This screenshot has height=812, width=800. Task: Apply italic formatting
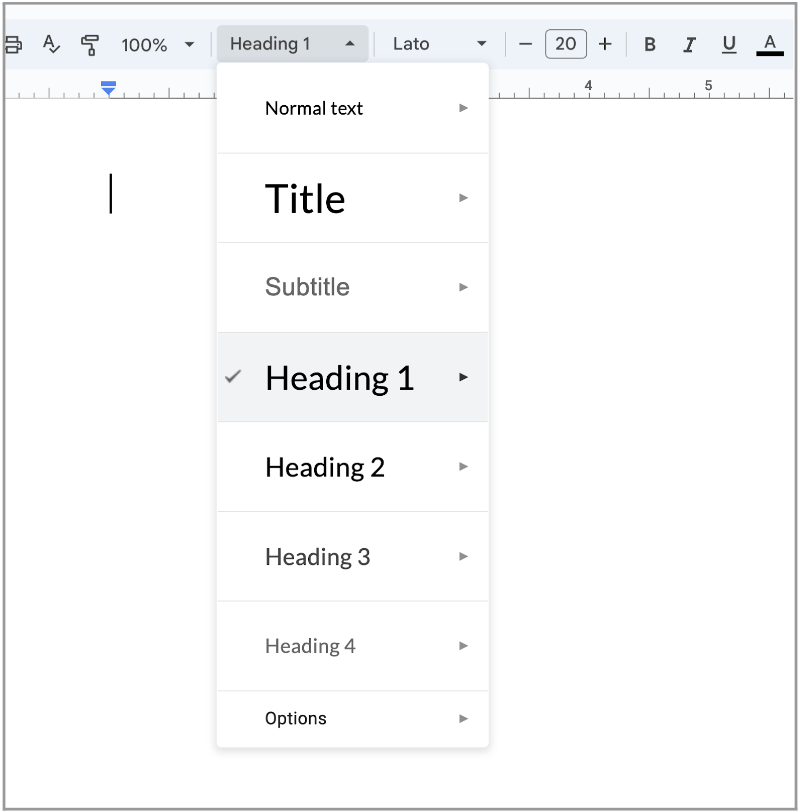689,44
